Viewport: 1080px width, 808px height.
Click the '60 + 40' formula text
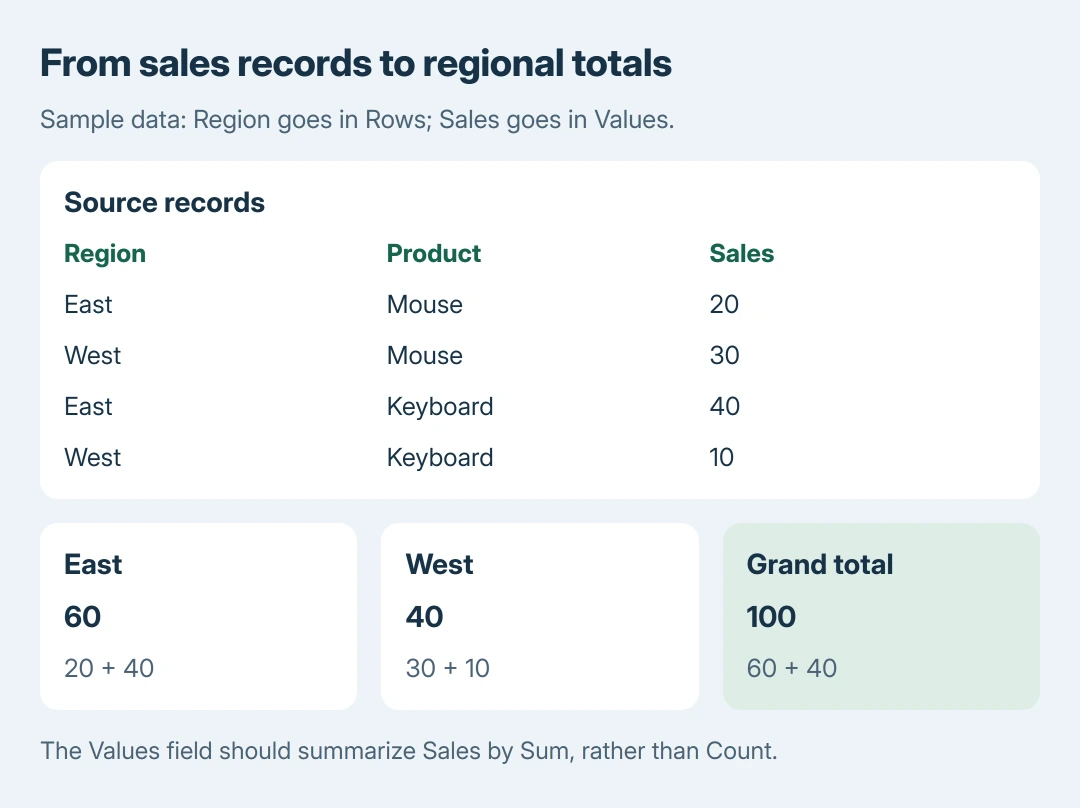click(792, 668)
